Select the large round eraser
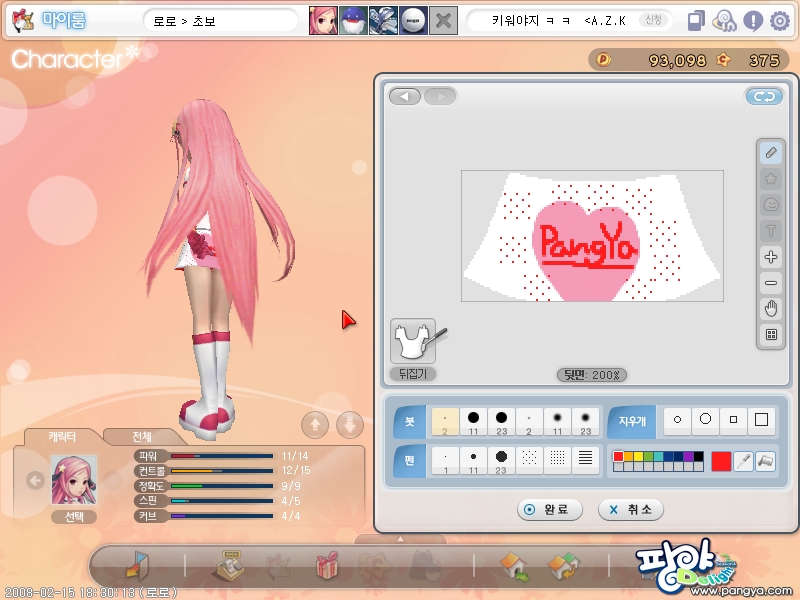Screen dimensions: 800x600 706,420
